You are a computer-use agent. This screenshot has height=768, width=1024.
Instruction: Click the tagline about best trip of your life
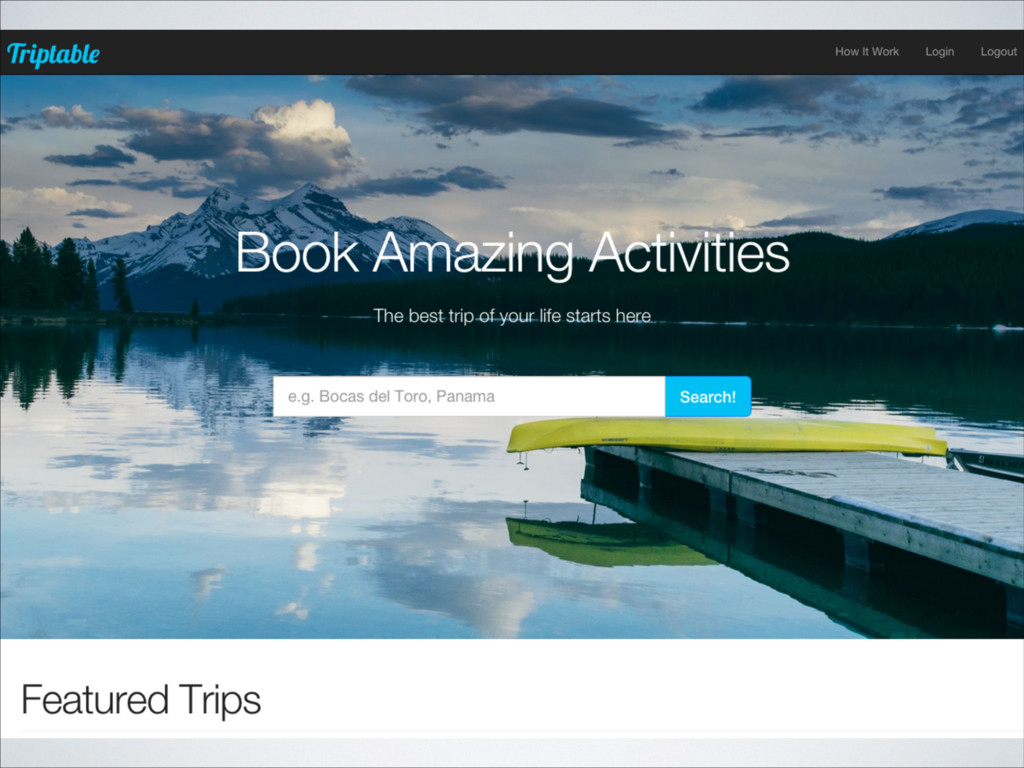coord(512,316)
